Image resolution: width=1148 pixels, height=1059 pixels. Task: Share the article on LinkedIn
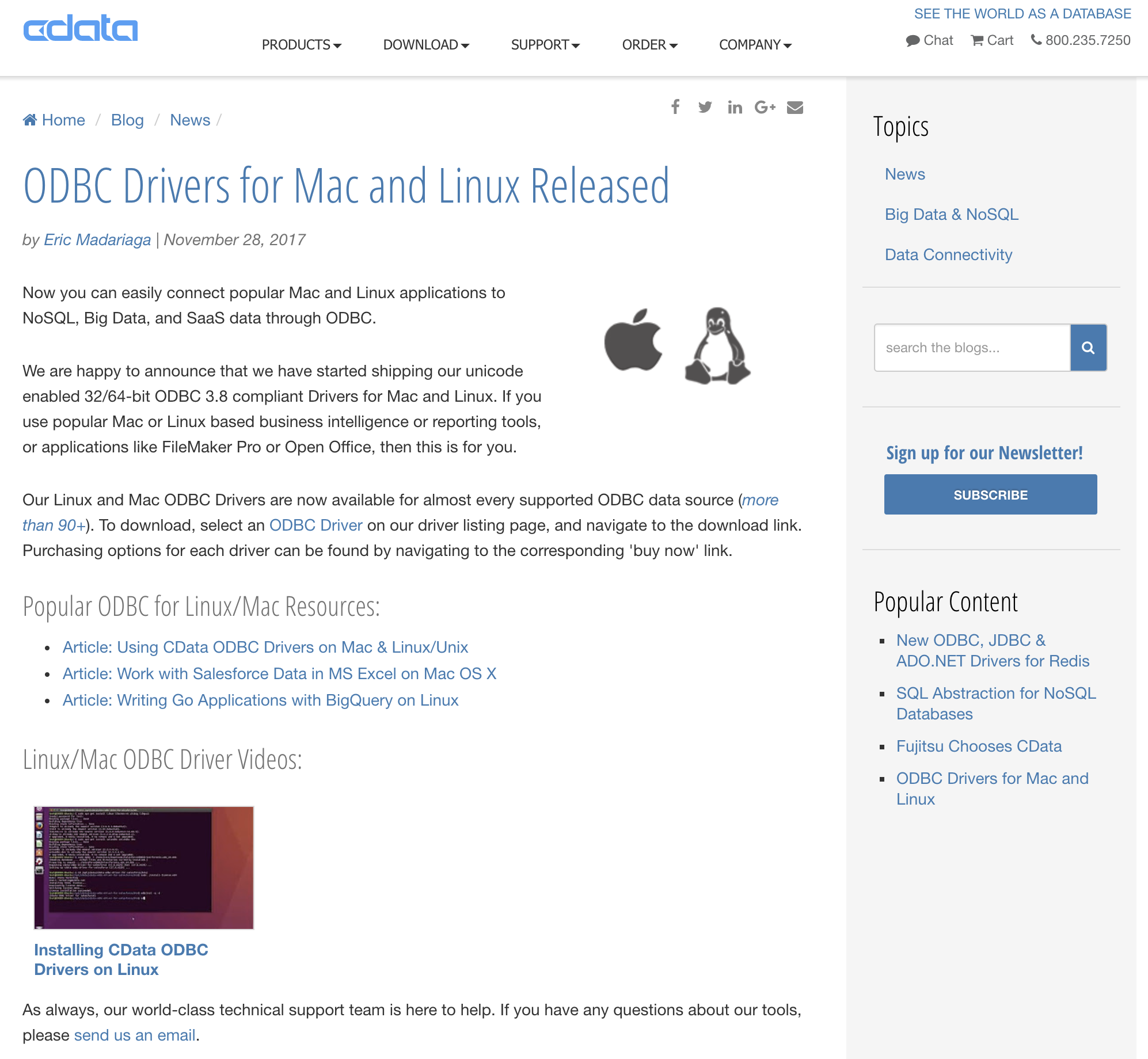coord(735,107)
